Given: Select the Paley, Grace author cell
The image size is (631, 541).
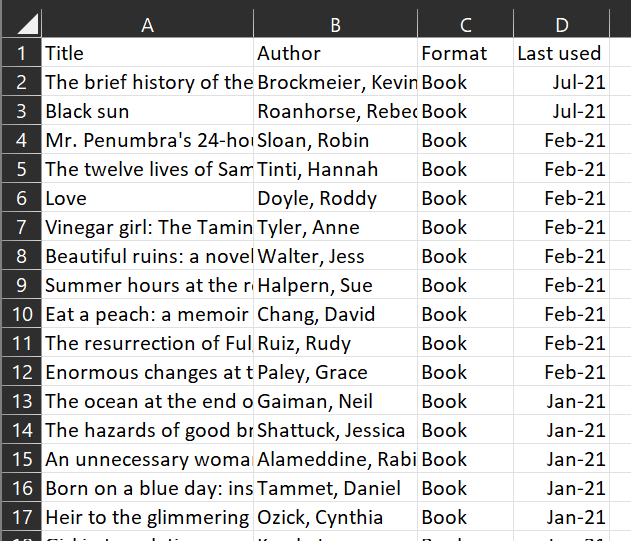Looking at the screenshot, I should coord(336,372).
